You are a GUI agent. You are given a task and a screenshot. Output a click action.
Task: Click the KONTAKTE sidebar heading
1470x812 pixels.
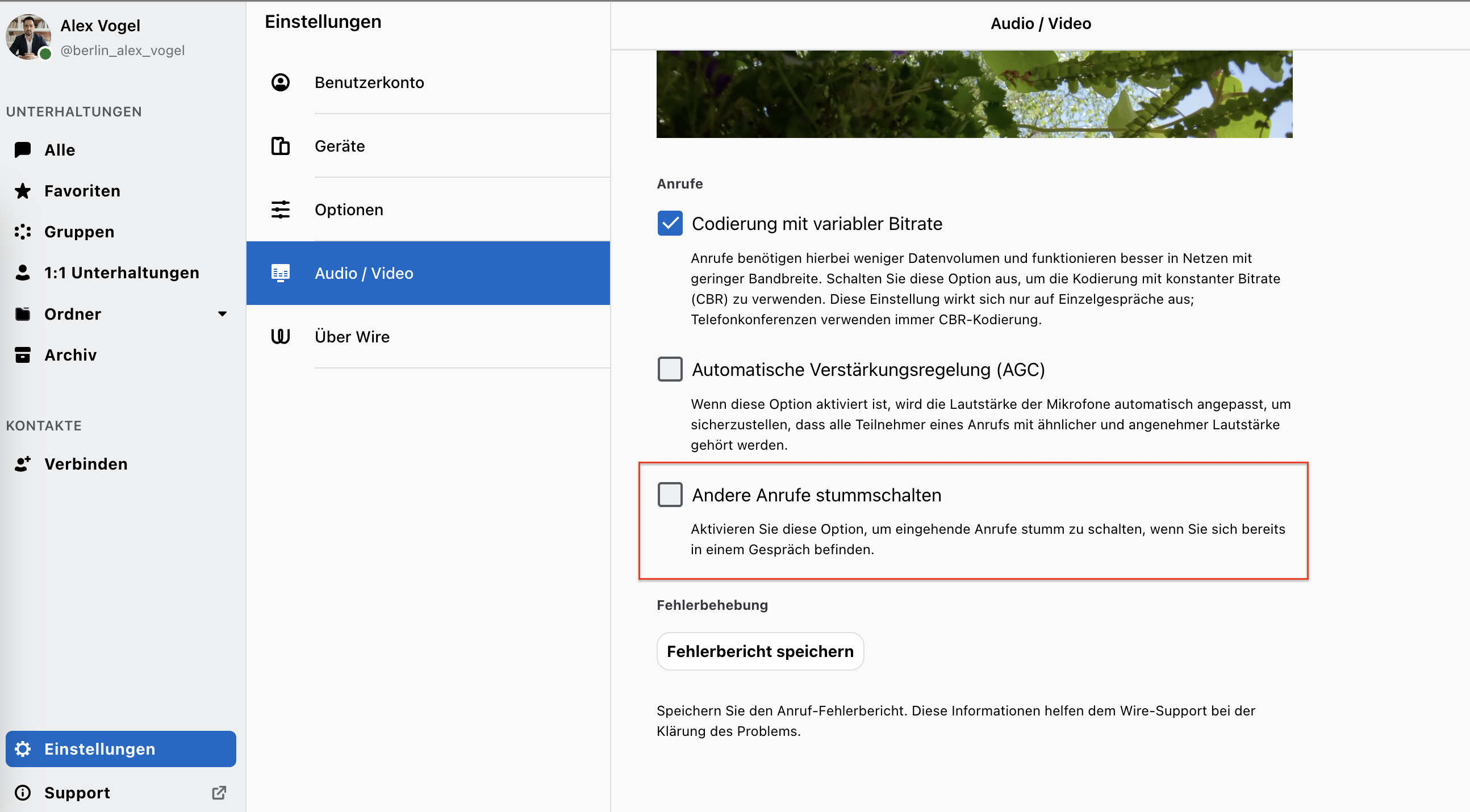tap(44, 426)
